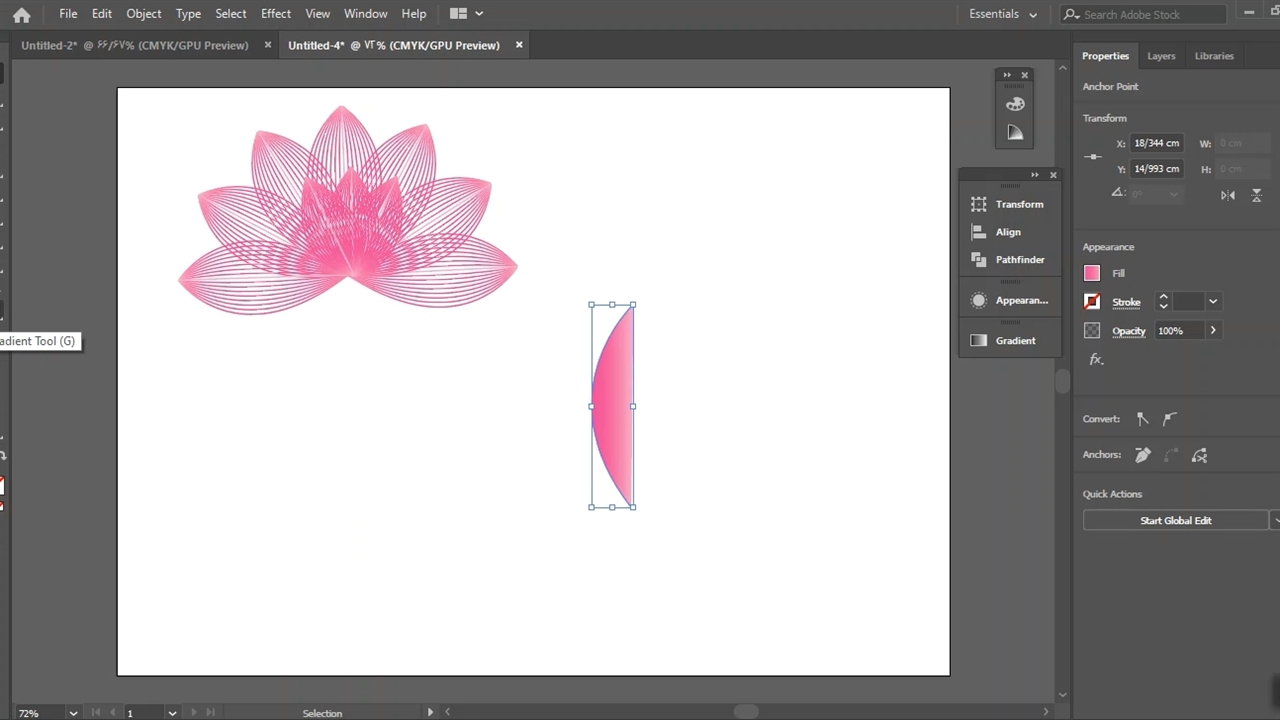Viewport: 1280px width, 720px height.
Task: Flip selection along horizontal axis
Action: 1228,195
